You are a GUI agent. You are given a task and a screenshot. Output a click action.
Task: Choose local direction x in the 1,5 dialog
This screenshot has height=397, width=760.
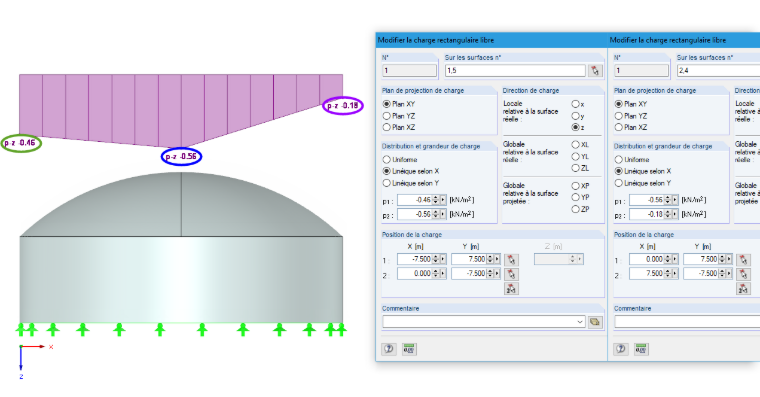575,104
